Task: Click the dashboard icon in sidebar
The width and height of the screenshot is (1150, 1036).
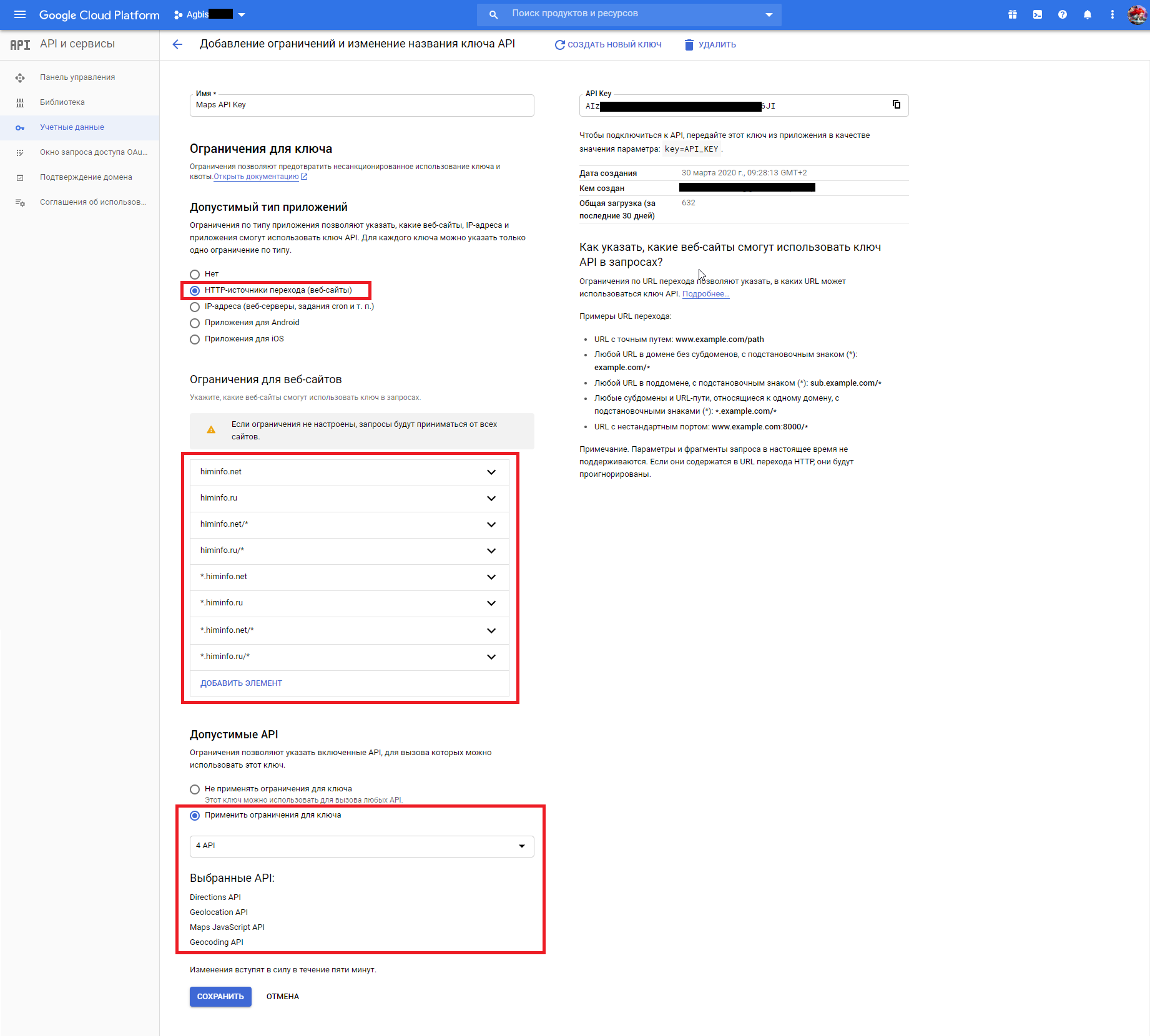Action: (20, 77)
